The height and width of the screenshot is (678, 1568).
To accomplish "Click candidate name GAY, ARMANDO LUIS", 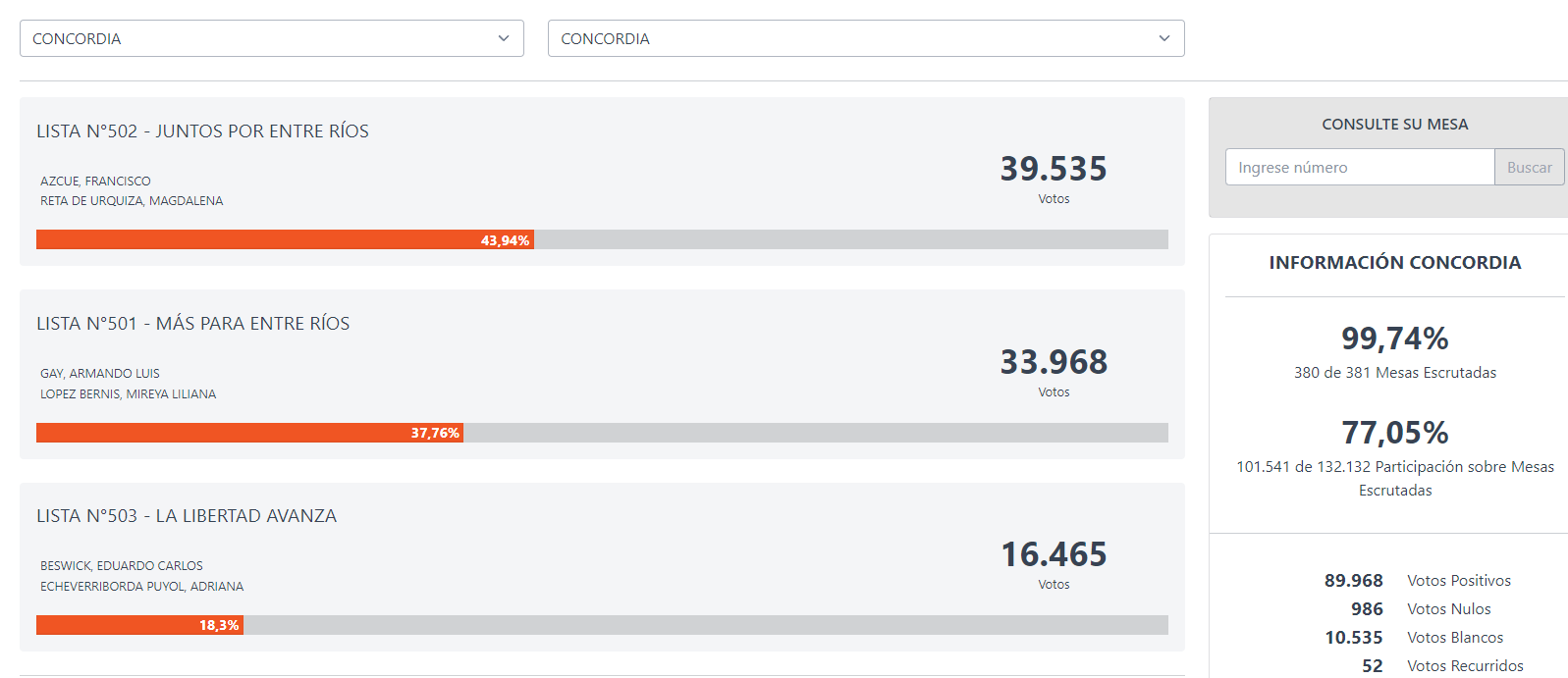I will click(x=99, y=374).
